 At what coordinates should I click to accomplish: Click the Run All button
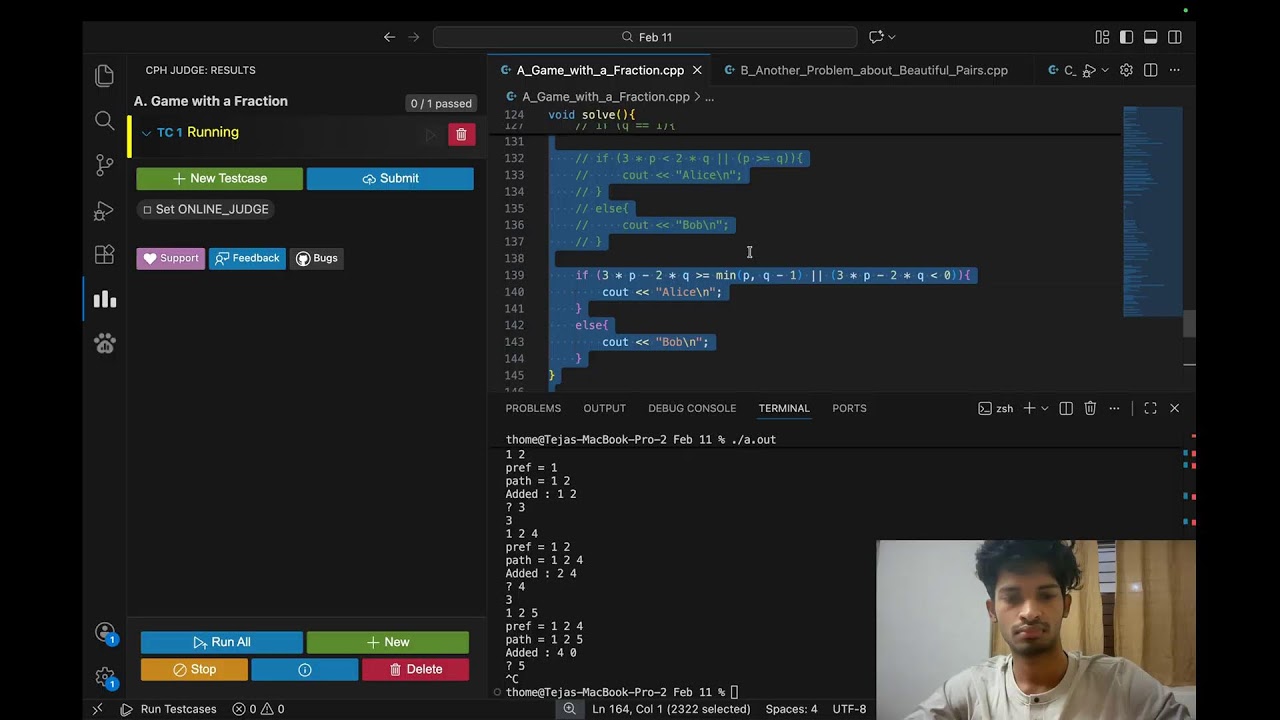pyautogui.click(x=221, y=642)
